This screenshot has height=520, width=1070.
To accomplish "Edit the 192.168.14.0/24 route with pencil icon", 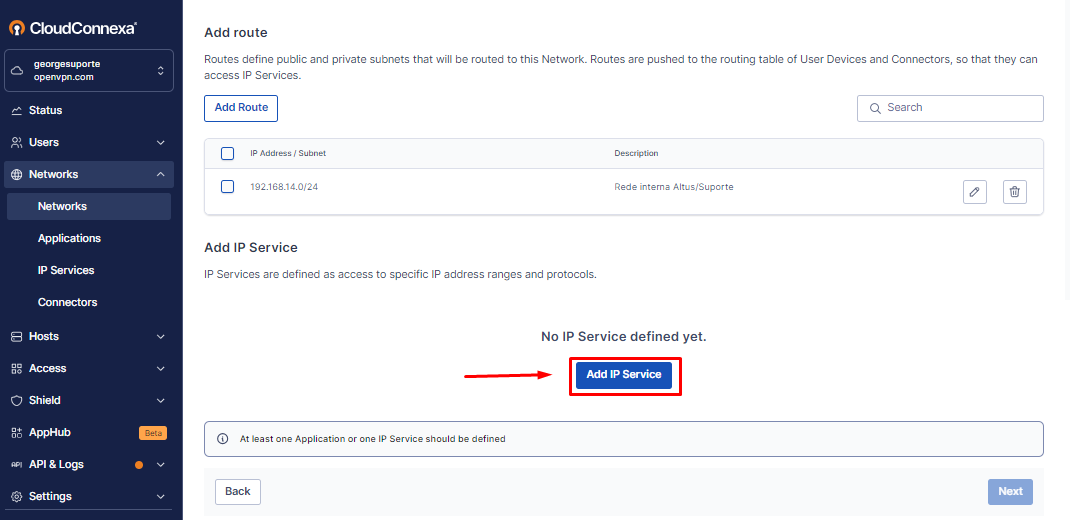I will (974, 192).
